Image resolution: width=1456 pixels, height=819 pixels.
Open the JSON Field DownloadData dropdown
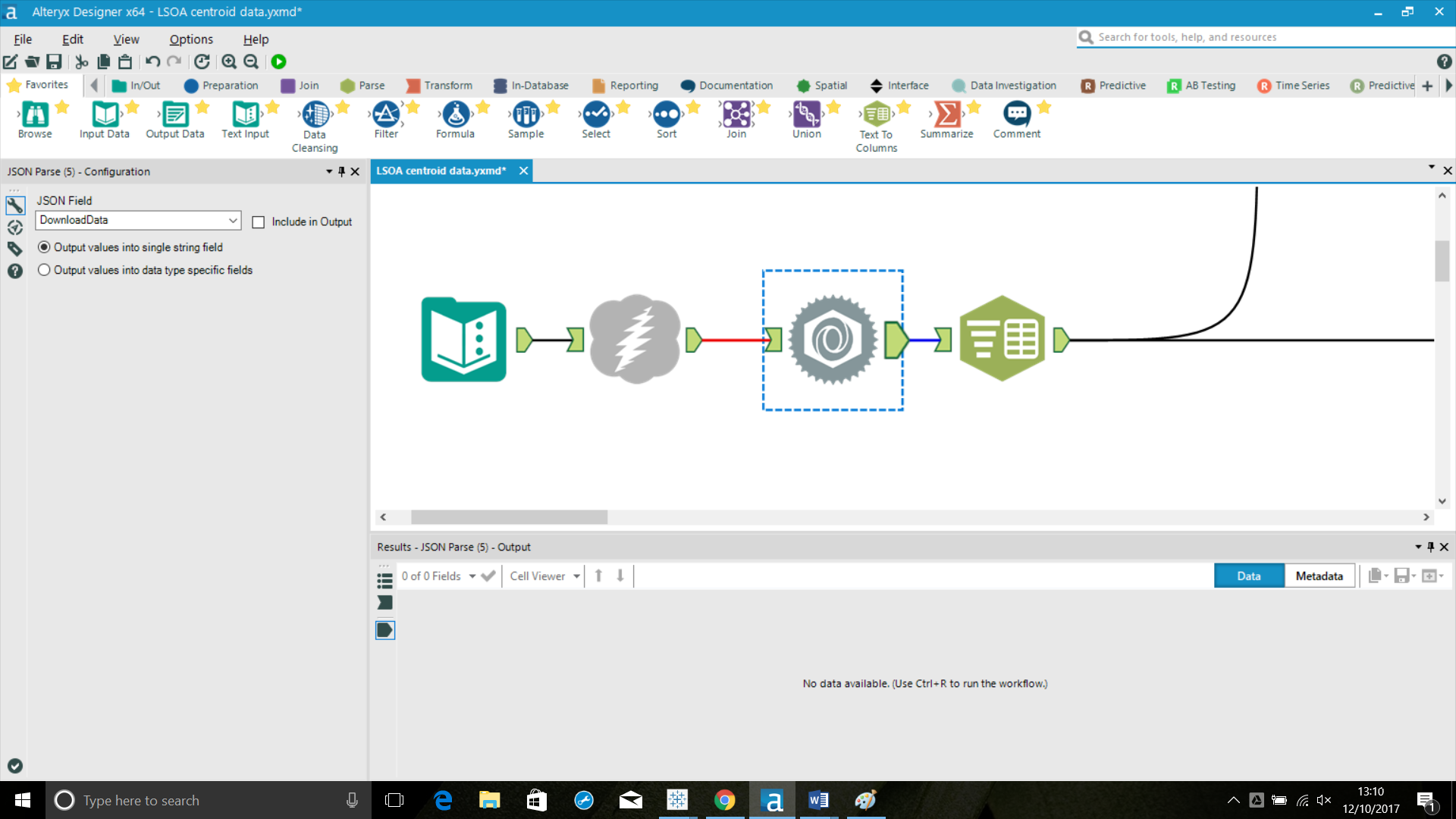click(x=138, y=220)
